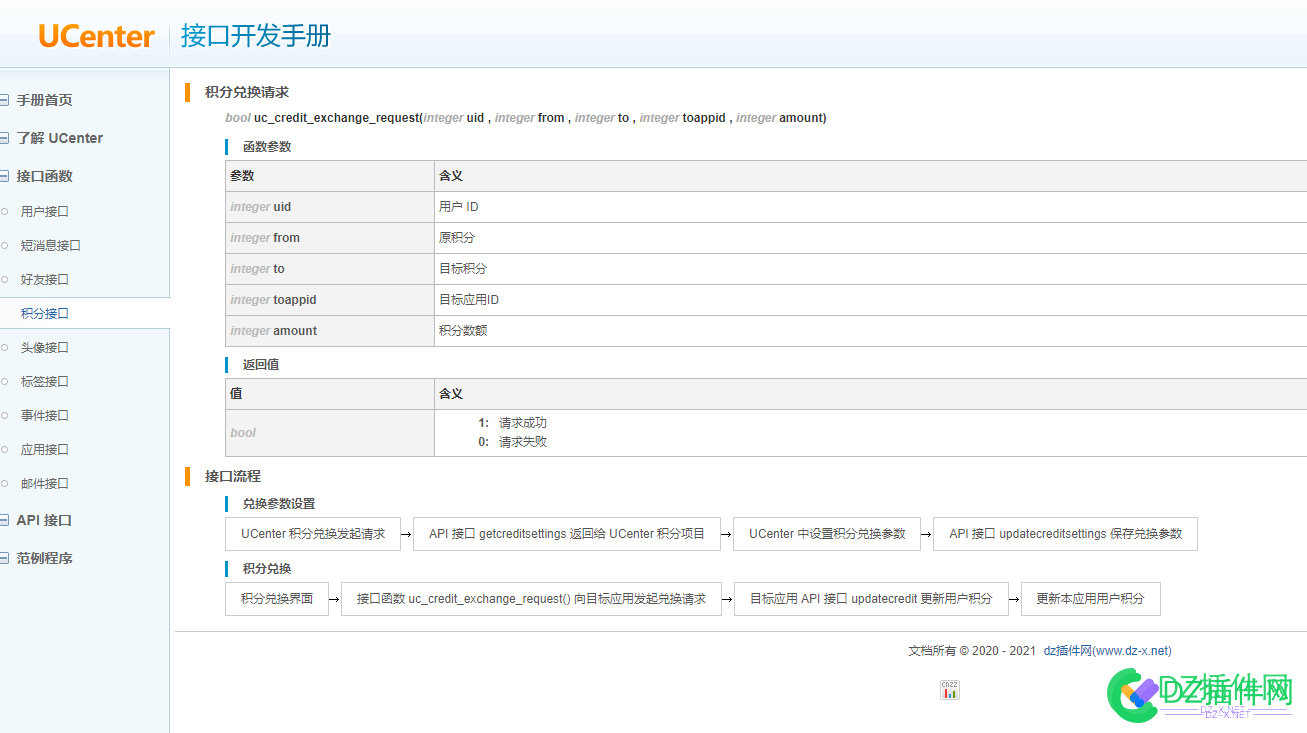Image resolution: width=1307 pixels, height=733 pixels.
Task: Go to 好友接口 page
Action: [x=45, y=280]
